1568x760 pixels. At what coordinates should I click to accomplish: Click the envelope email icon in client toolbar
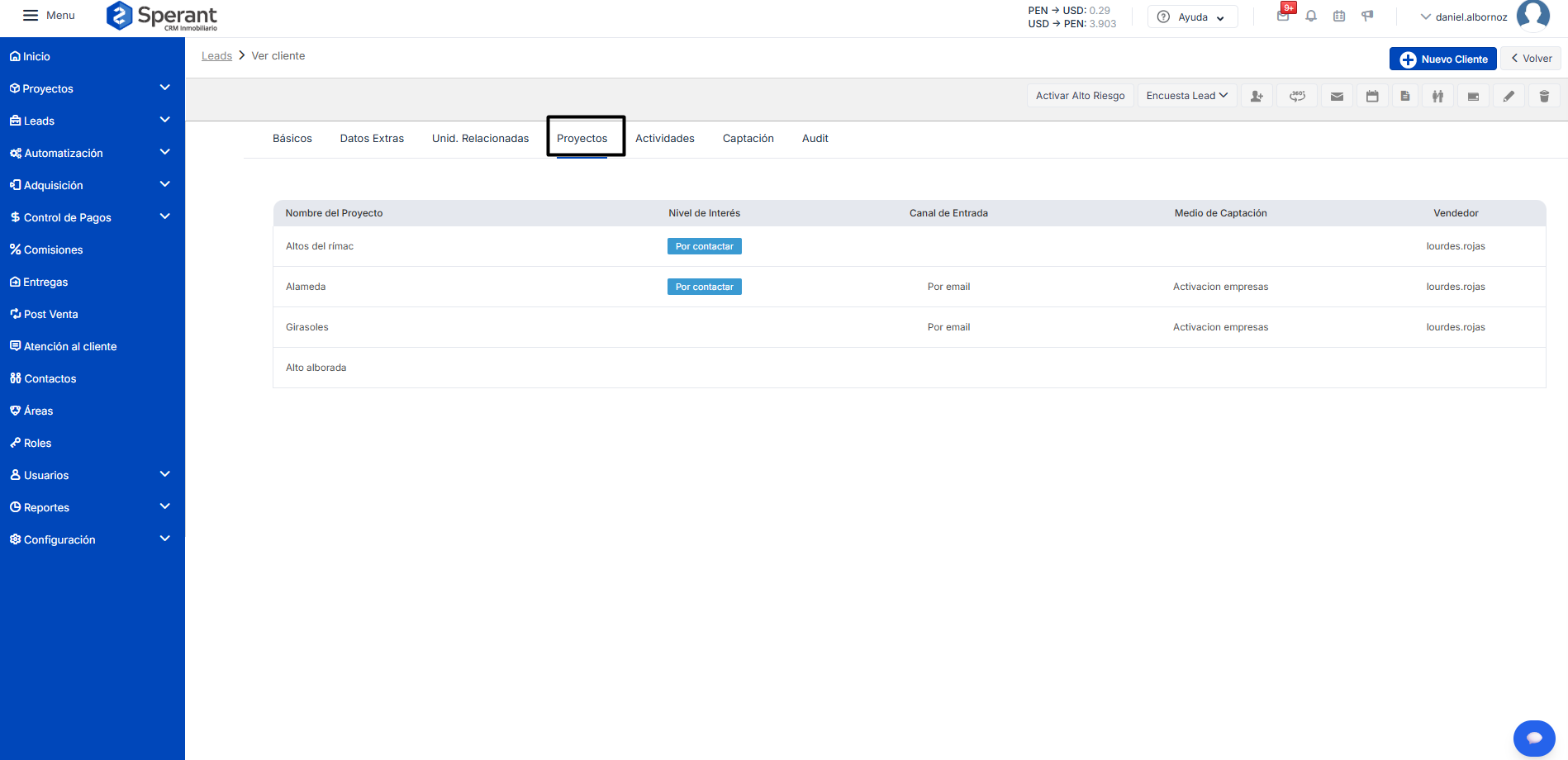pos(1337,96)
